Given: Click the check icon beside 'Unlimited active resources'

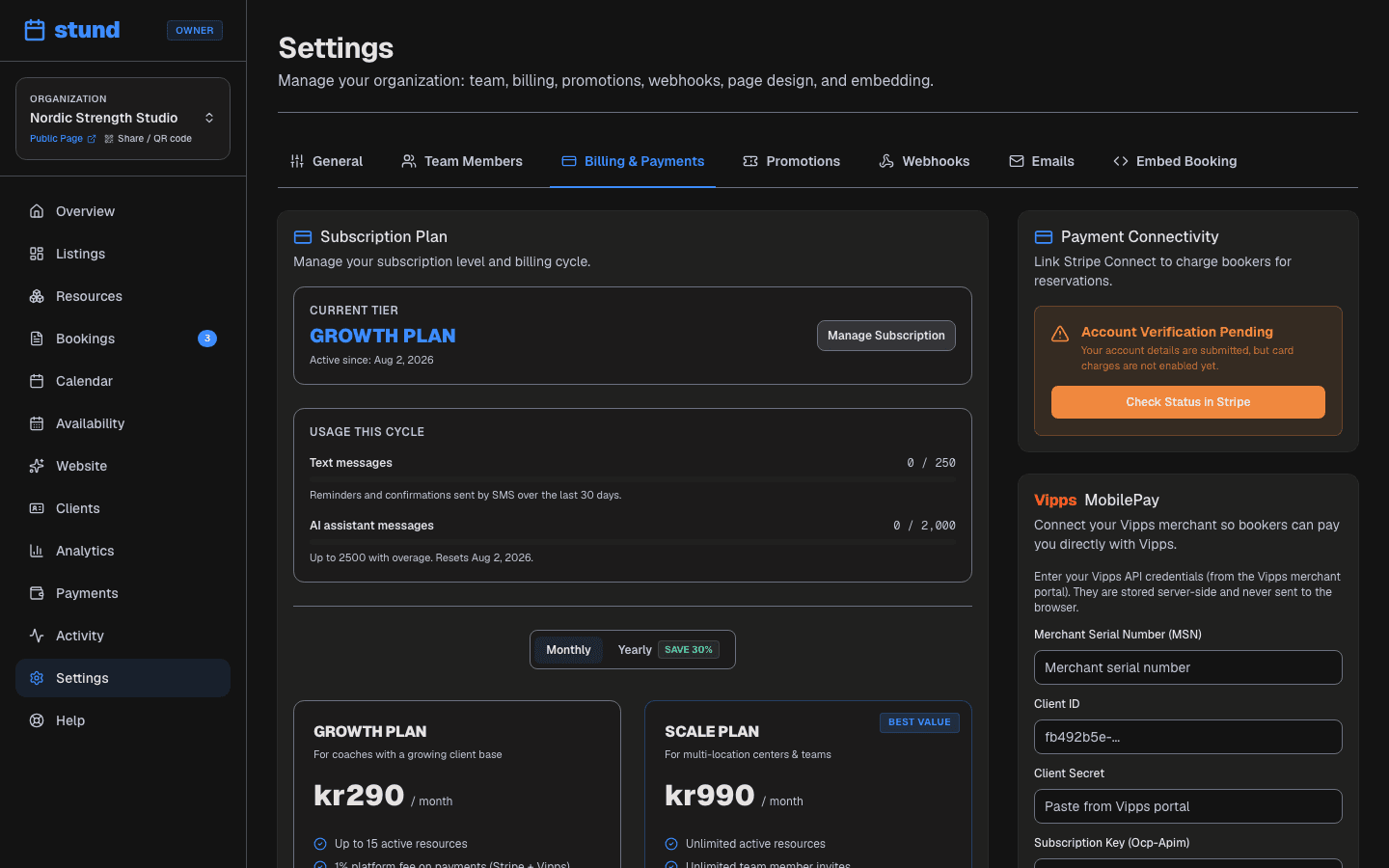Looking at the screenshot, I should 671,844.
